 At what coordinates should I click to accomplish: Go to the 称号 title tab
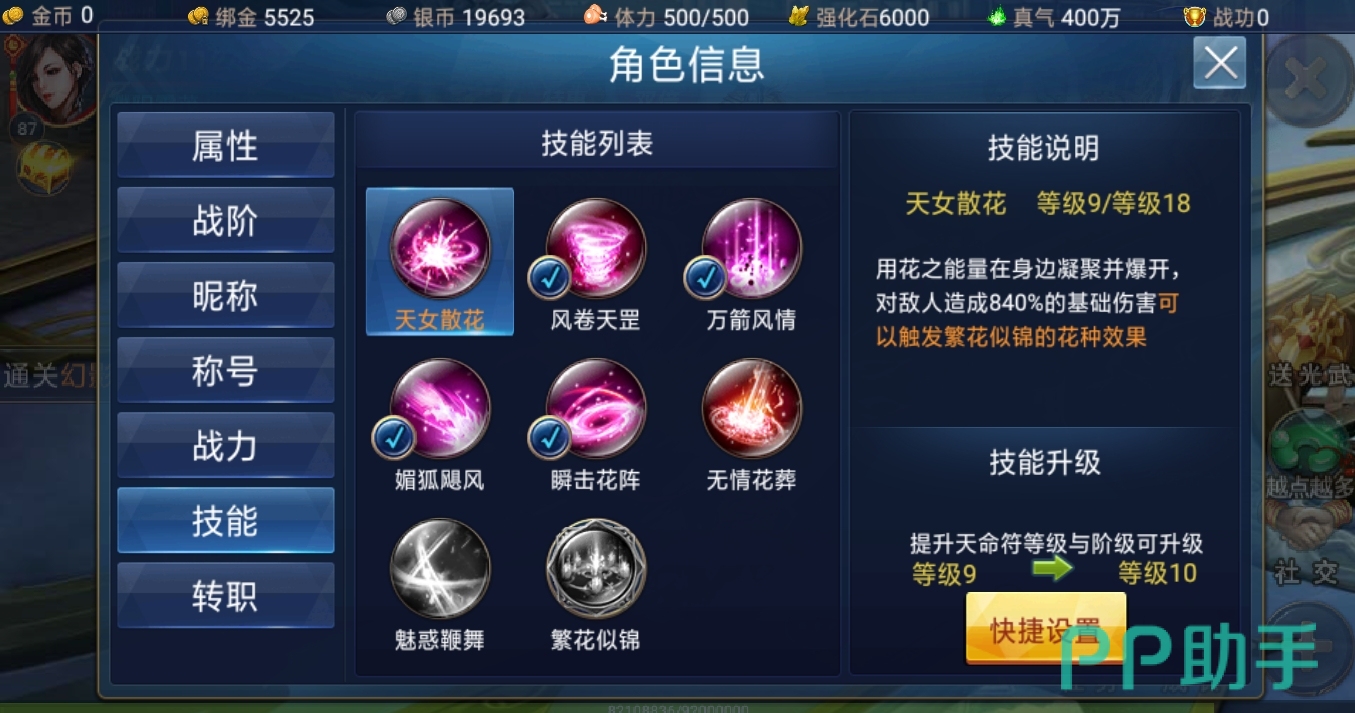coord(226,370)
